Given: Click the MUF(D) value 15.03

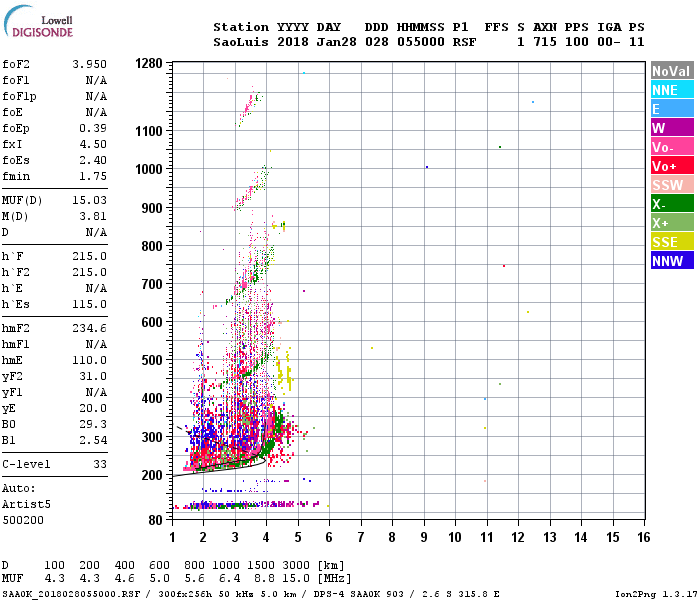Looking at the screenshot, I should (x=89, y=200).
